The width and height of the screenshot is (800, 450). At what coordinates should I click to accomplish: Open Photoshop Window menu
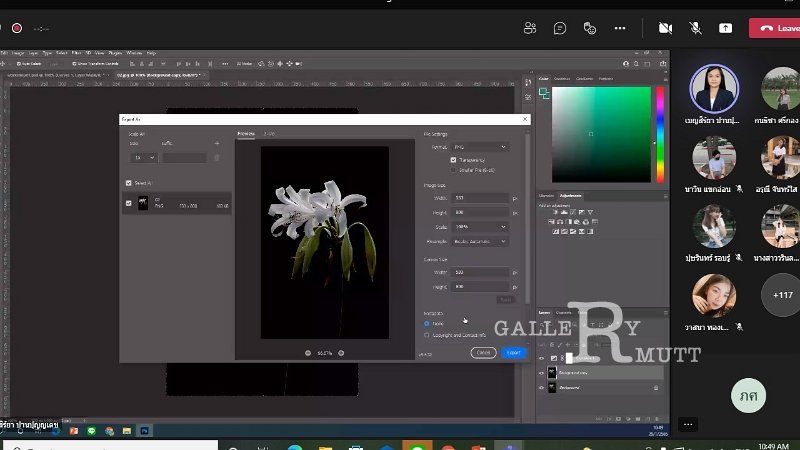[x=134, y=53]
